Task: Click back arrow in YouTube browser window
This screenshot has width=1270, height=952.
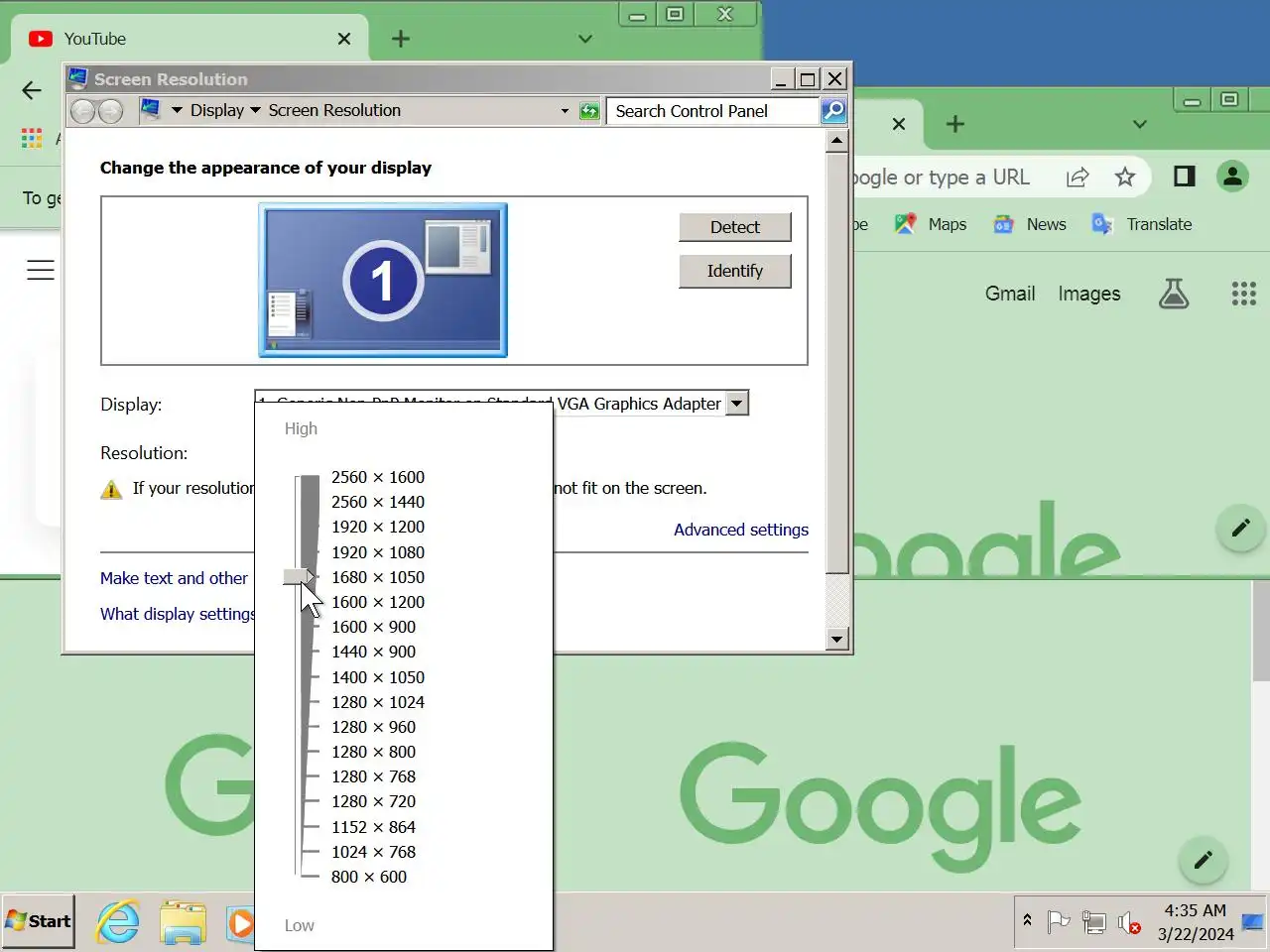Action: click(32, 90)
